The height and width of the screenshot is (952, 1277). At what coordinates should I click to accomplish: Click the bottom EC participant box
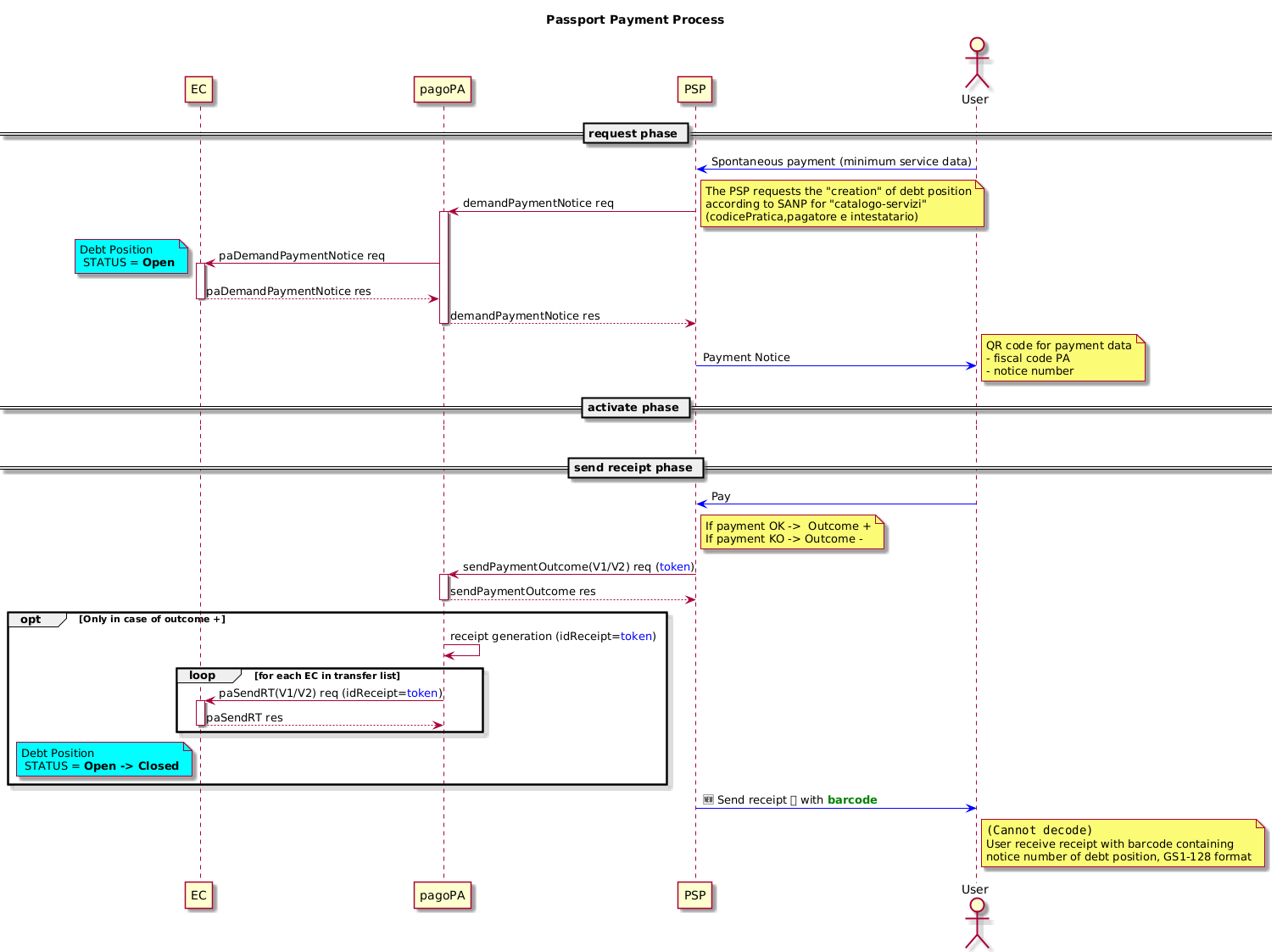pyautogui.click(x=198, y=895)
